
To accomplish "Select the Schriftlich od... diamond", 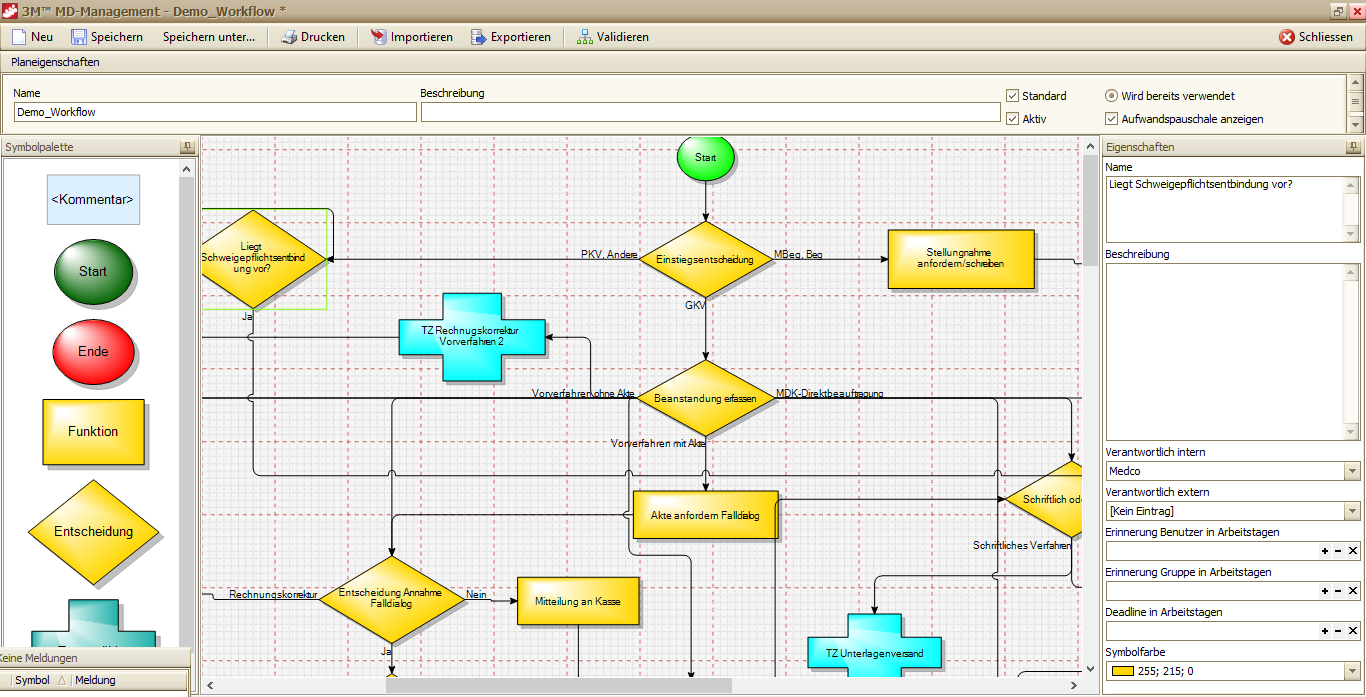I will click(x=1045, y=499).
